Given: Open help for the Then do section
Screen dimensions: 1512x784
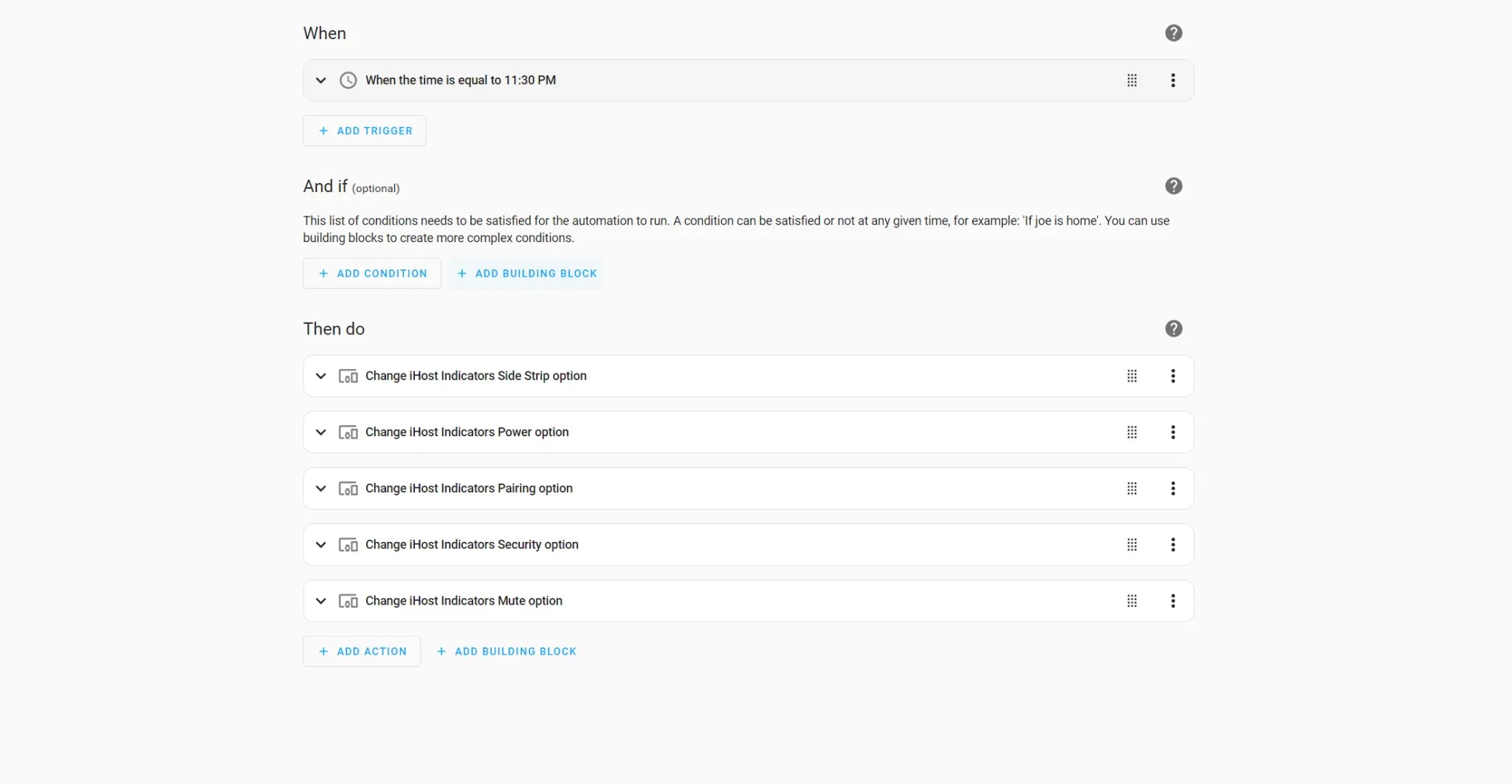Looking at the screenshot, I should [1173, 329].
